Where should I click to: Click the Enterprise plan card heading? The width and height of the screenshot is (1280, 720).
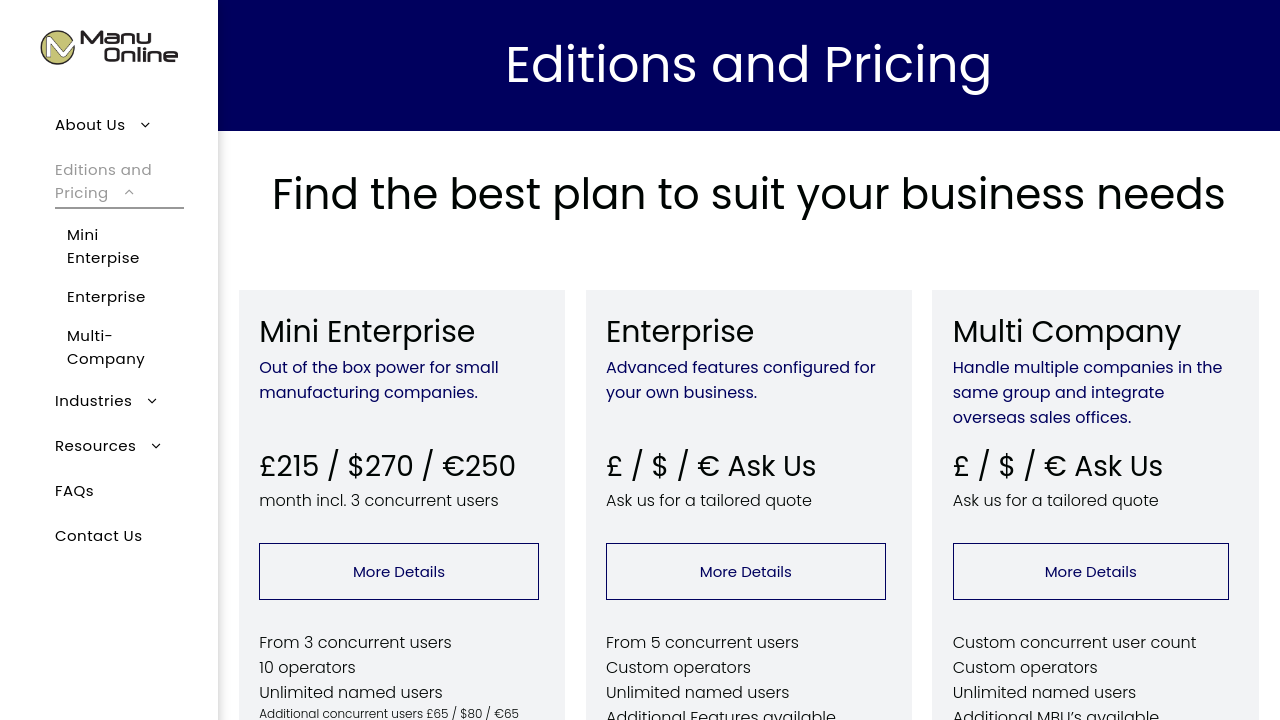point(680,332)
